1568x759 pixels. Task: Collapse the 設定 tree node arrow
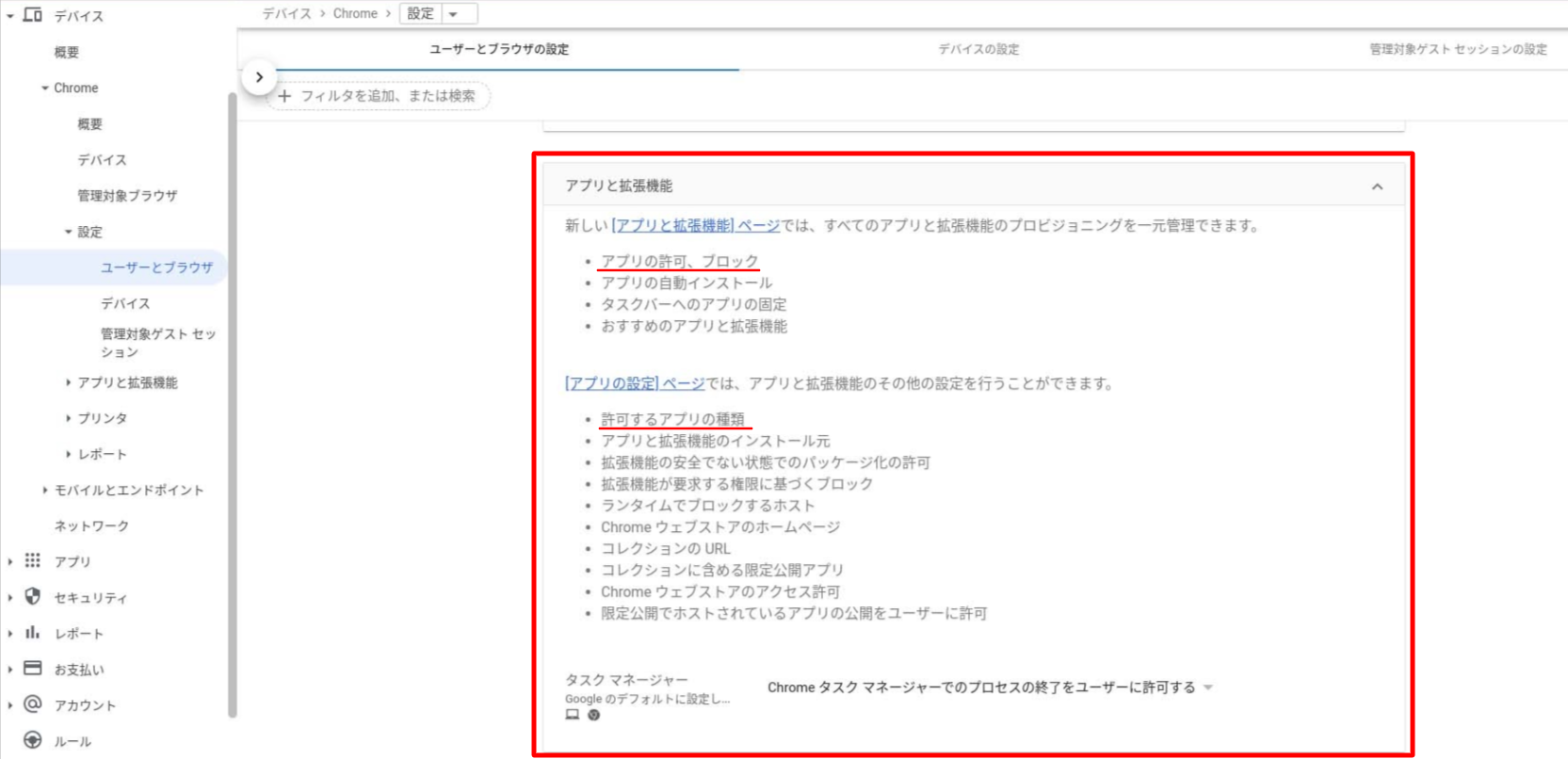(68, 232)
